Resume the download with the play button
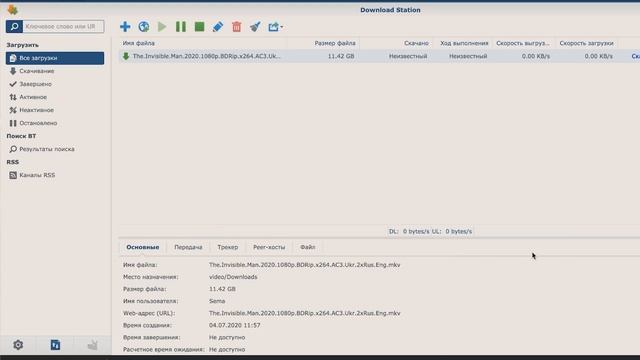Viewport: 640px width, 360px height. click(162, 27)
